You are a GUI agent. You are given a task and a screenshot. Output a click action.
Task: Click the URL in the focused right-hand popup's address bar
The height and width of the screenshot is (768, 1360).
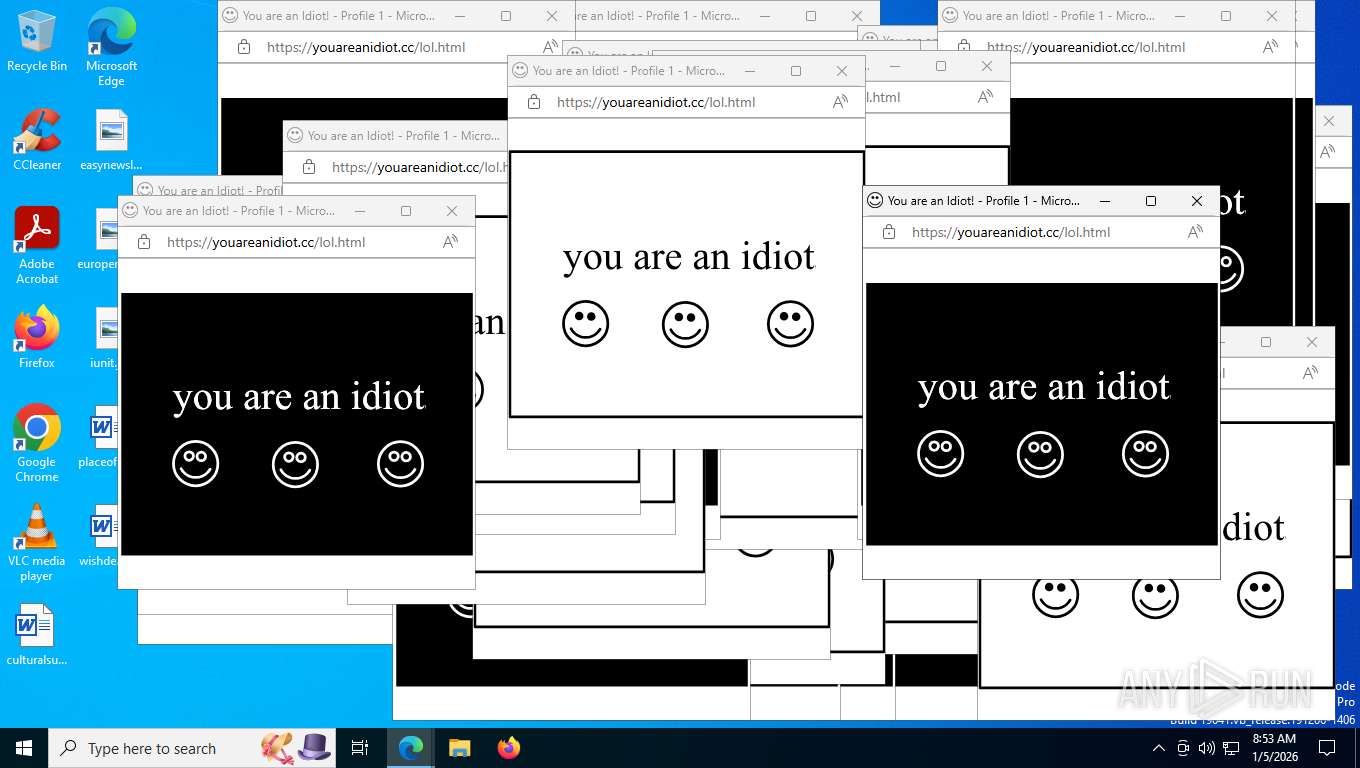1011,232
